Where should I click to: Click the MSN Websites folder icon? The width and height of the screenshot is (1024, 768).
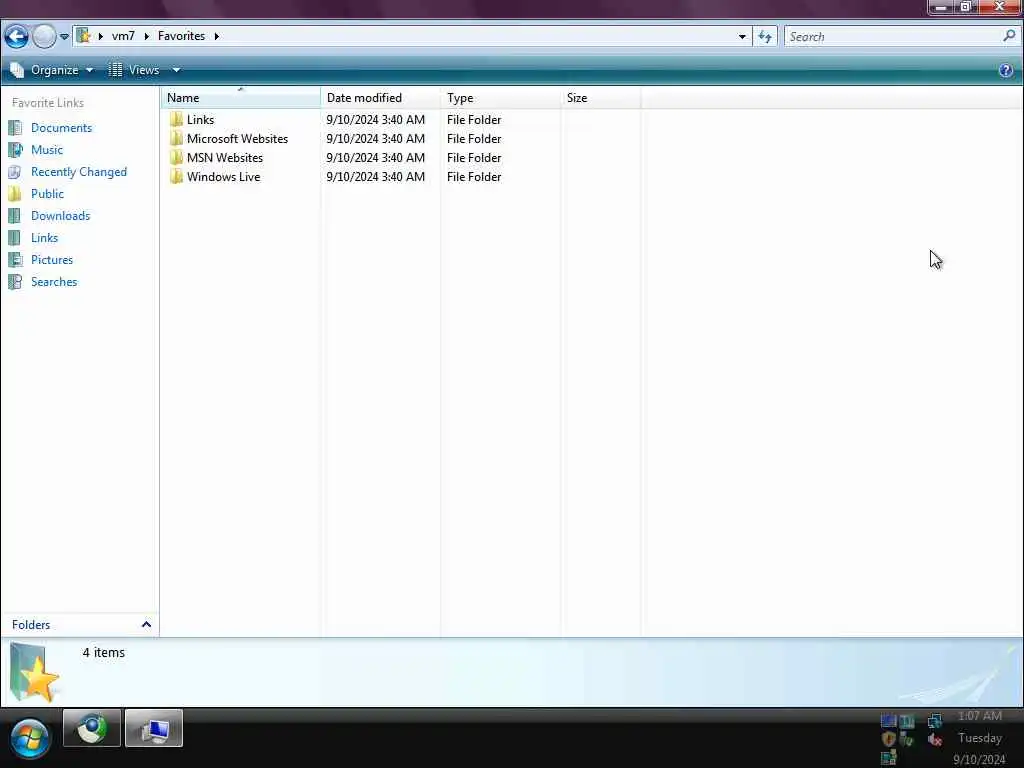[x=176, y=157]
